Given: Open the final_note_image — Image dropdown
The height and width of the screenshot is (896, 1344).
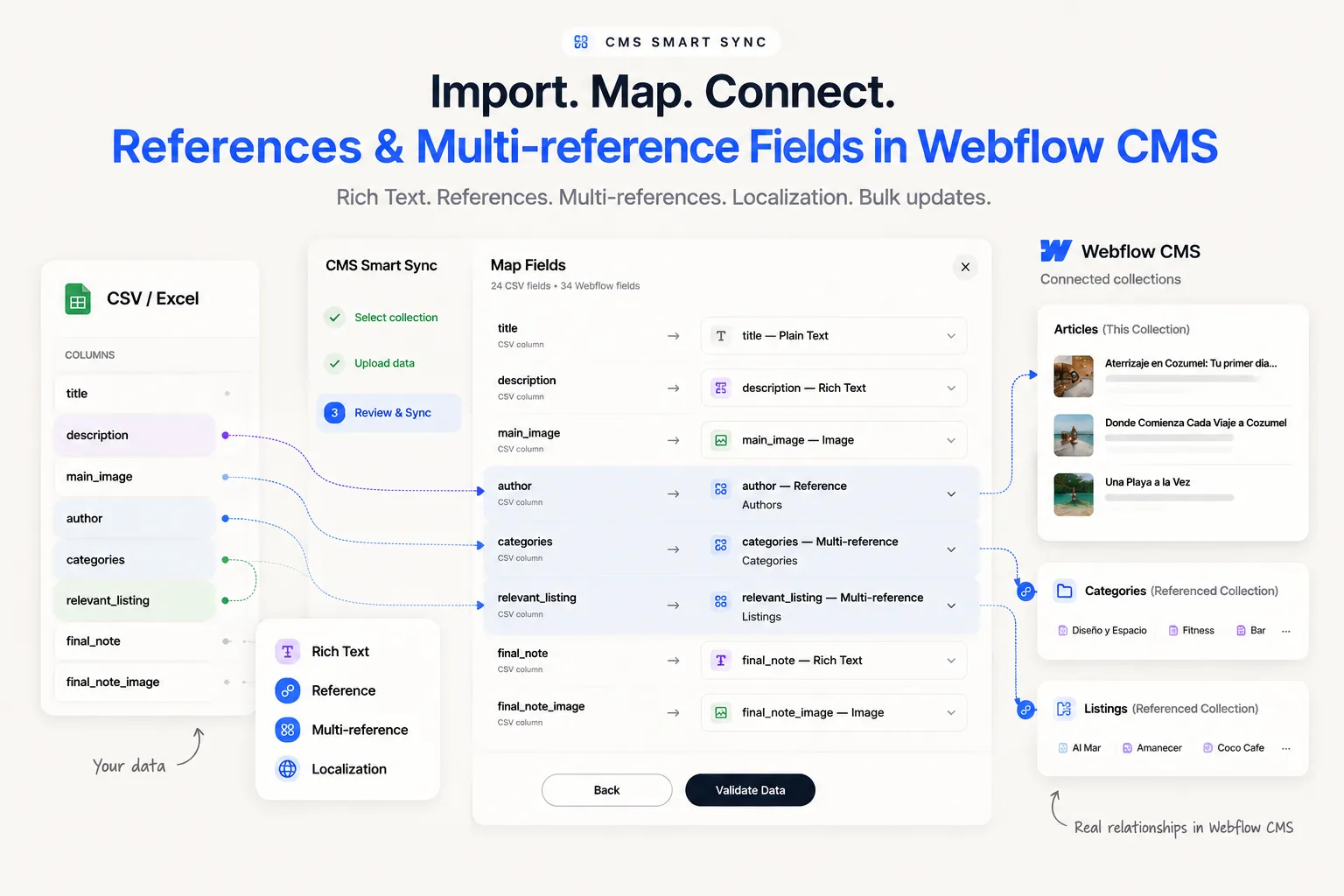Looking at the screenshot, I should tap(834, 712).
